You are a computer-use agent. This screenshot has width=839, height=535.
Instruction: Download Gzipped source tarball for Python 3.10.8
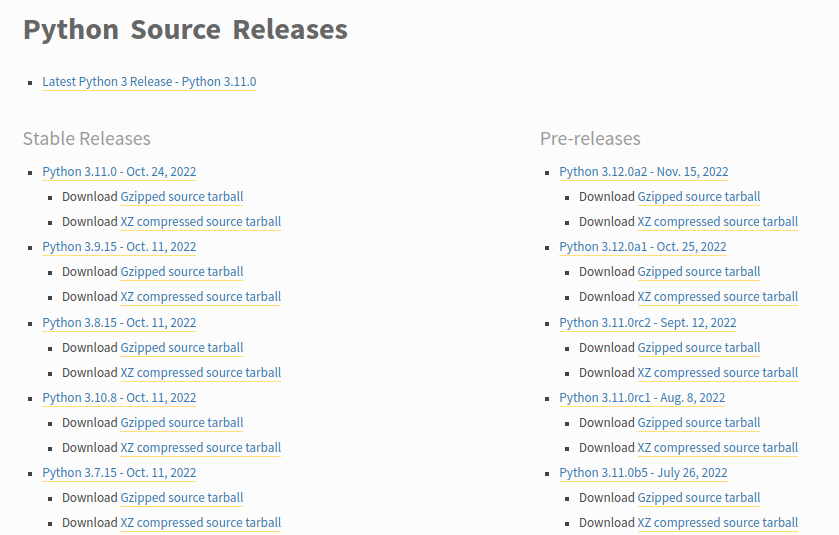click(x=182, y=423)
